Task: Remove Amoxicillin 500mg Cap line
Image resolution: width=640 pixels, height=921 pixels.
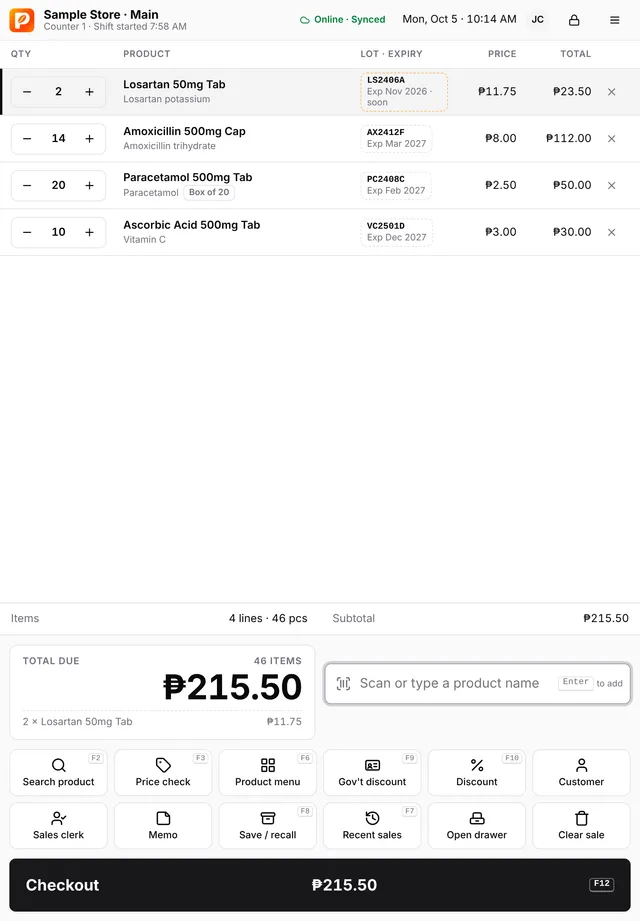Action: pyautogui.click(x=611, y=139)
